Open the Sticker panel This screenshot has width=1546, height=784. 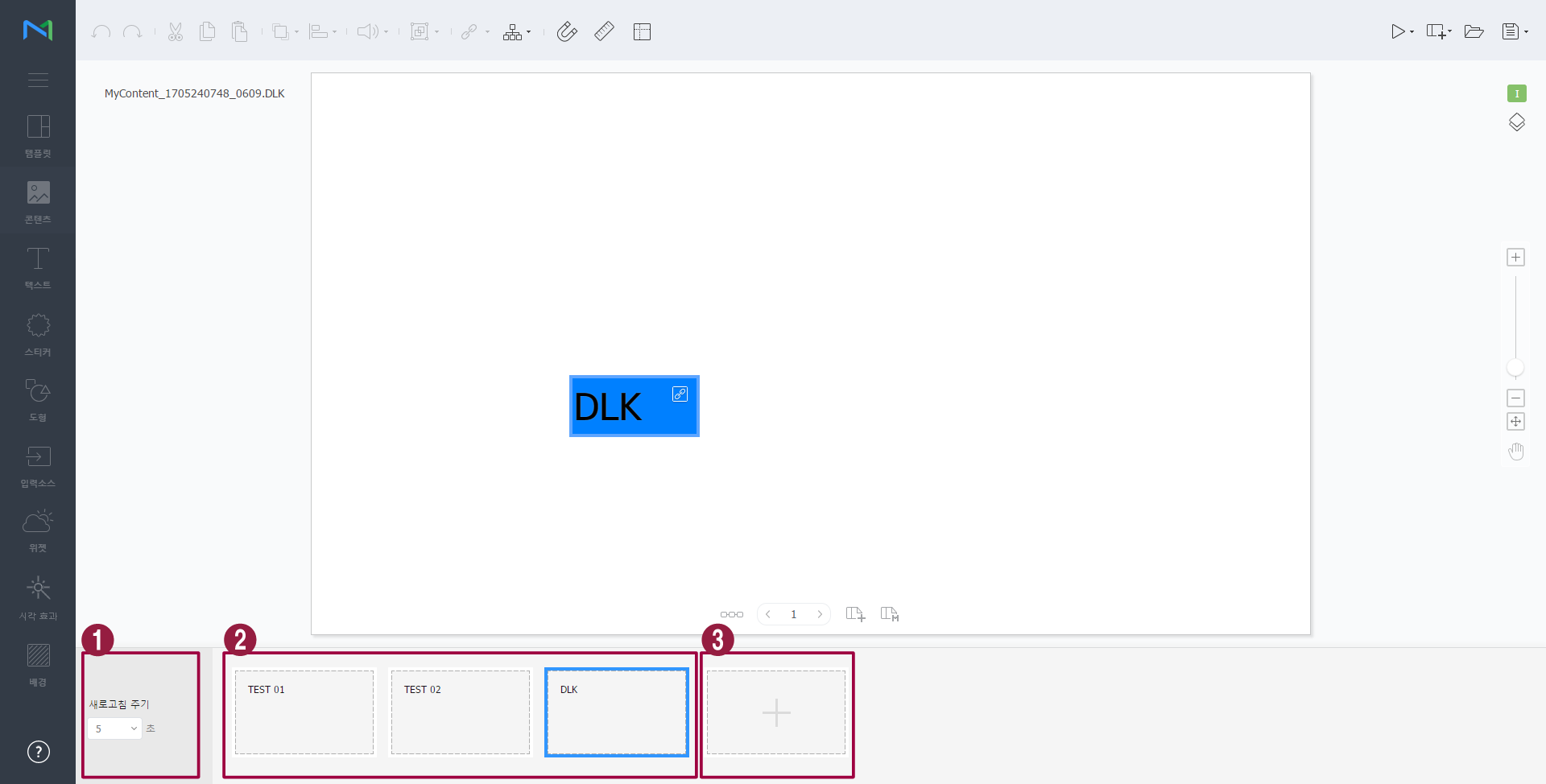click(38, 333)
